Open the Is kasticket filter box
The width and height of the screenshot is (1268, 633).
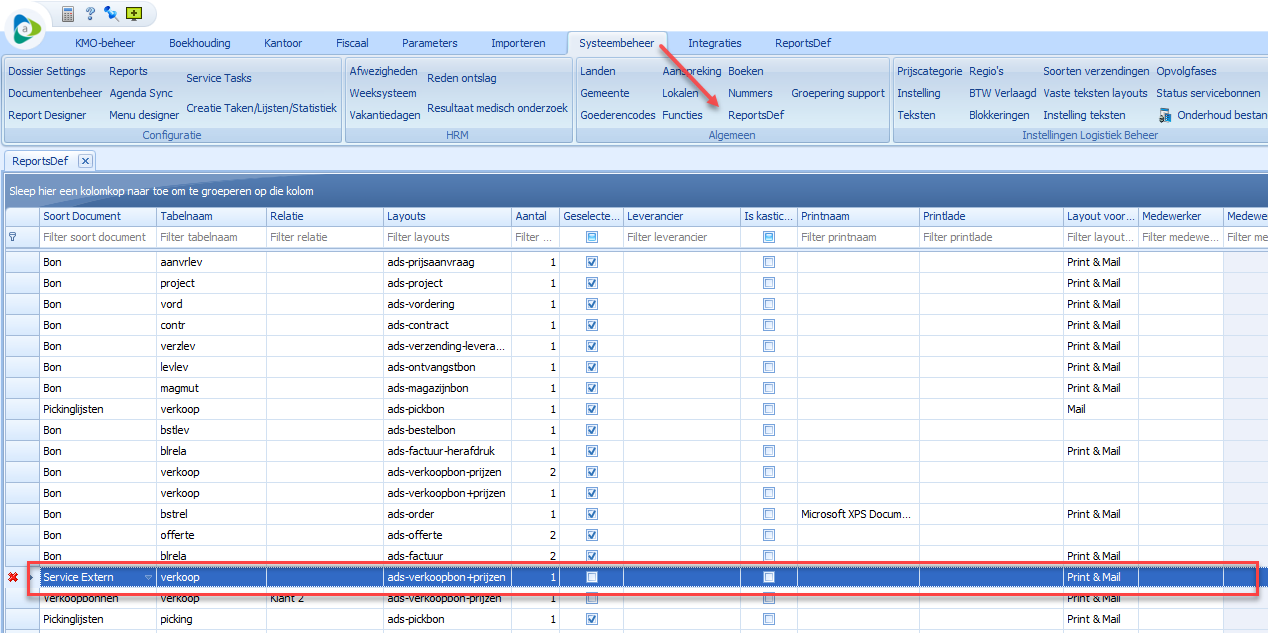pyautogui.click(x=769, y=237)
